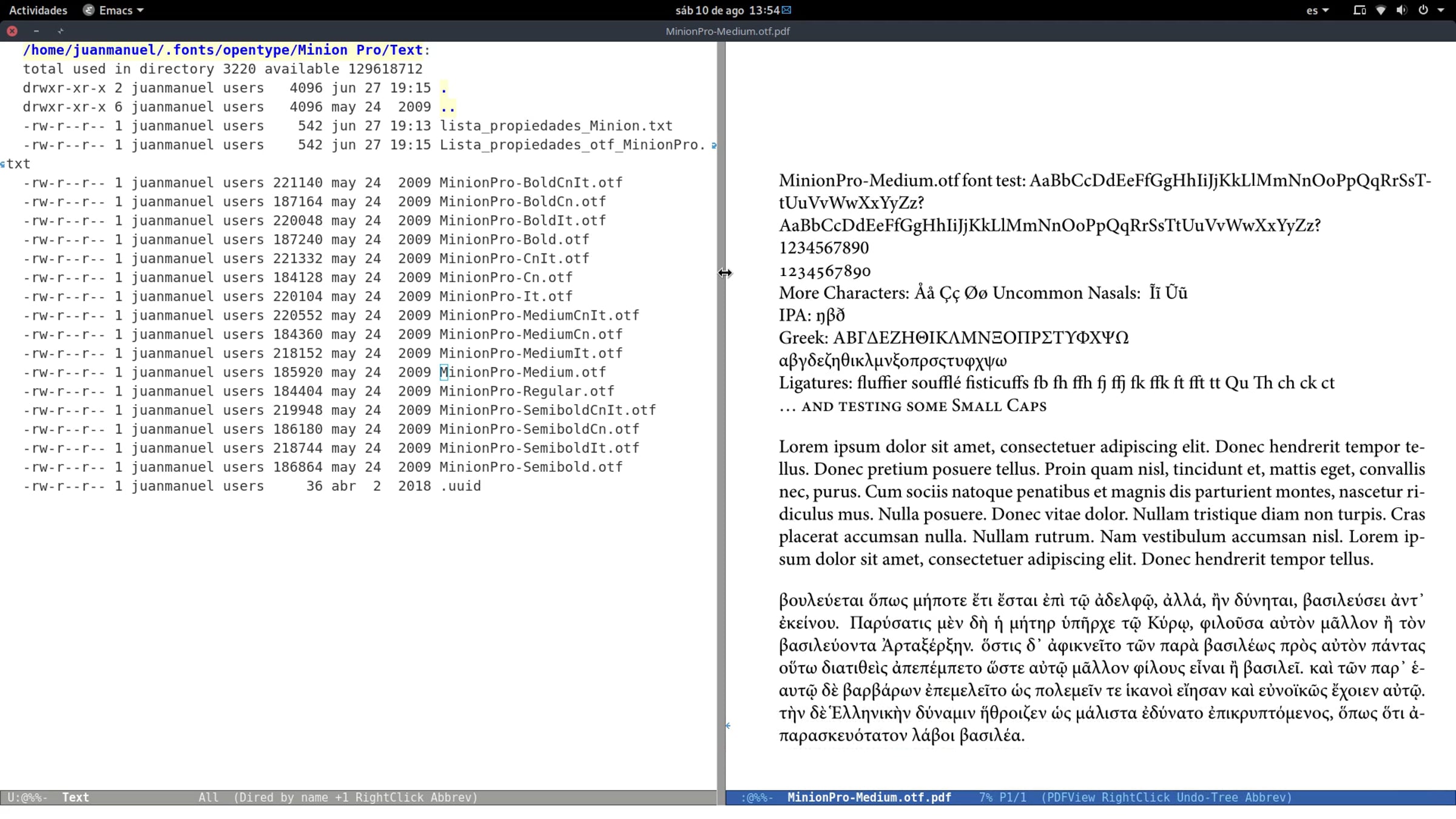
Task: Click the display screen icon in system tray
Action: click(1360, 10)
